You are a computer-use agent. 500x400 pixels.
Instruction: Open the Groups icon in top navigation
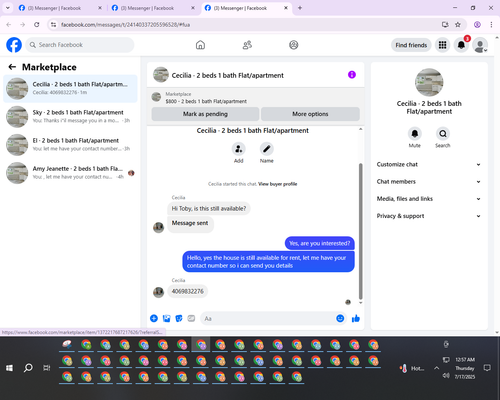tap(294, 45)
